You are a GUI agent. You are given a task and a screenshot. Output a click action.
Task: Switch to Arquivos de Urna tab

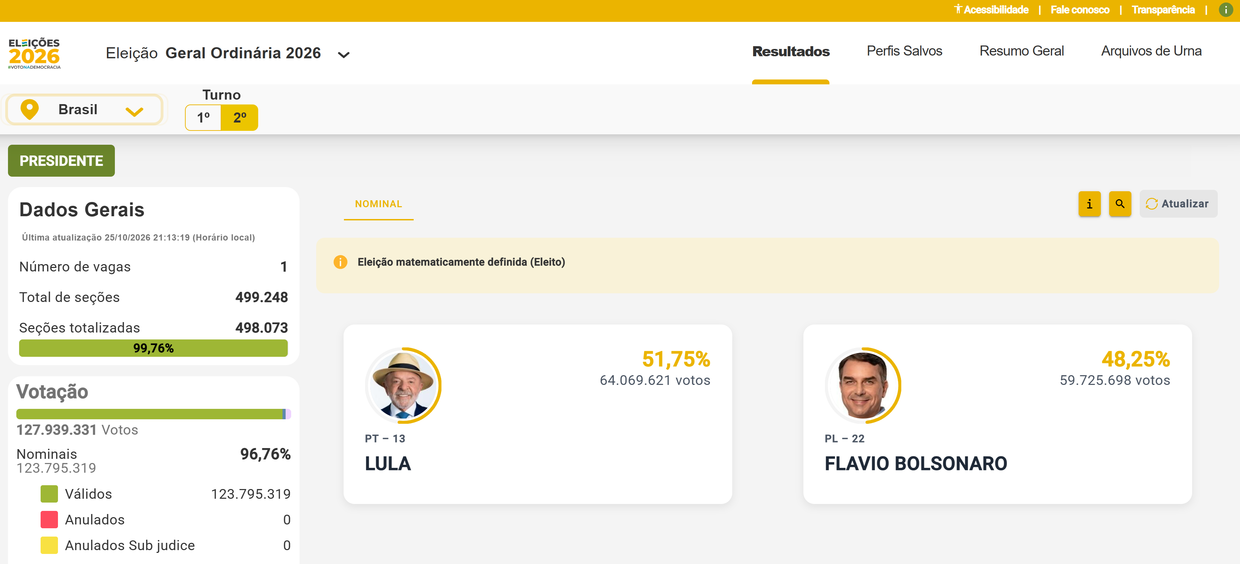point(1151,51)
